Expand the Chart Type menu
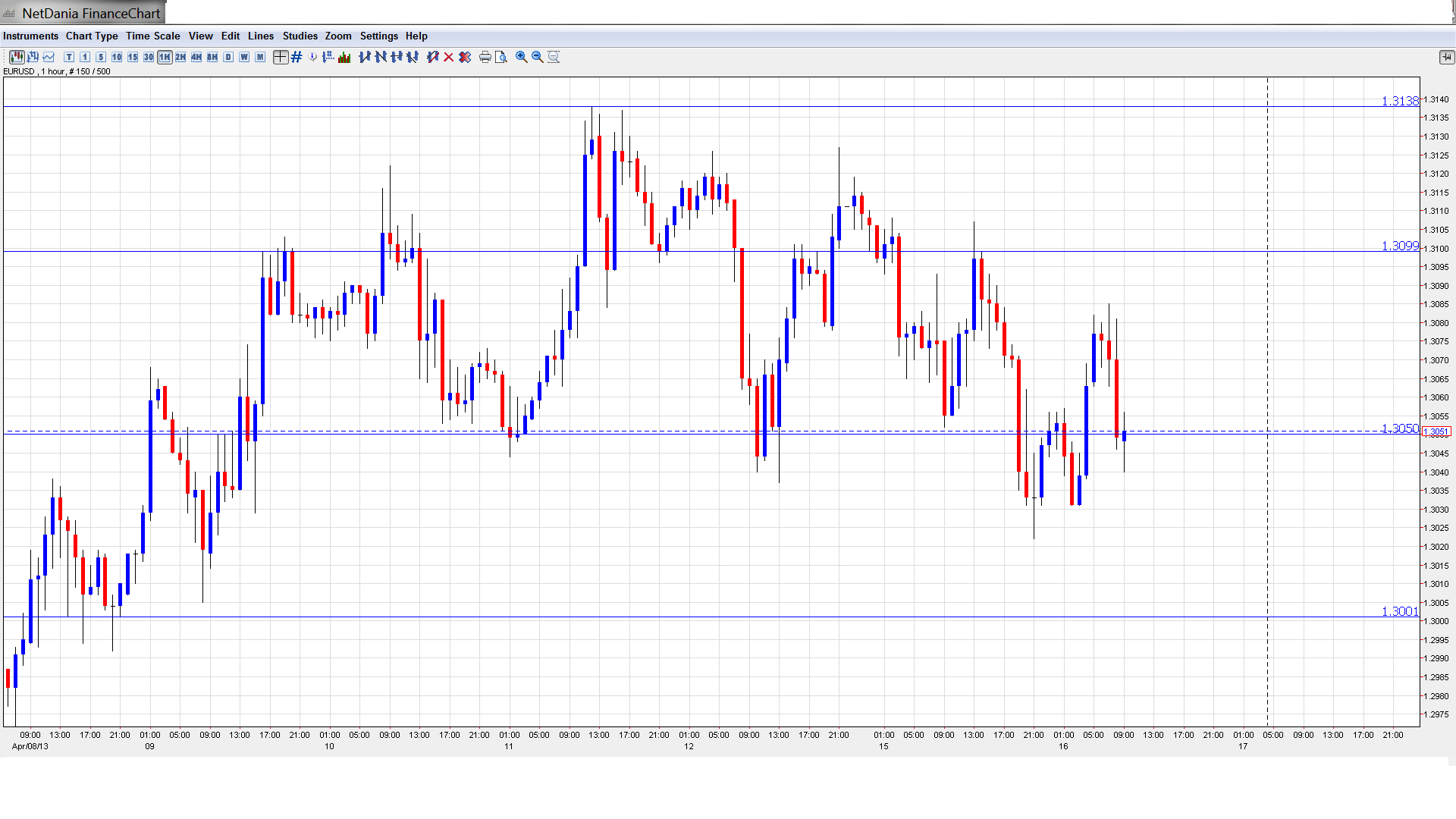Viewport: 1456px width, 819px height. coord(92,36)
